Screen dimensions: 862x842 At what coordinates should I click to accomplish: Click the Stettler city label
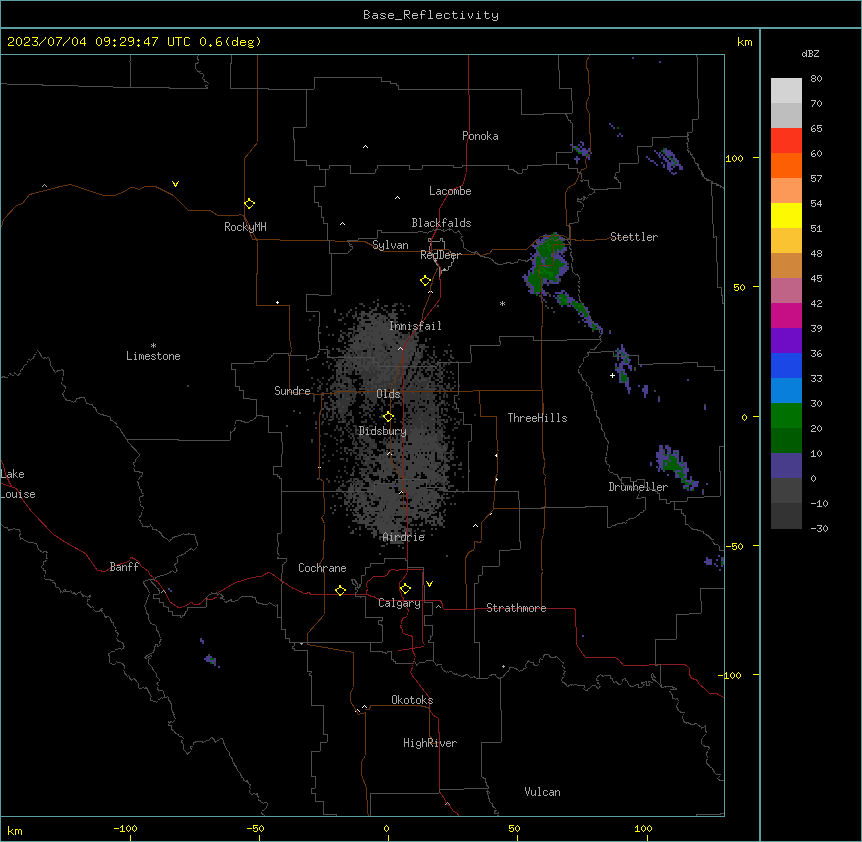634,237
